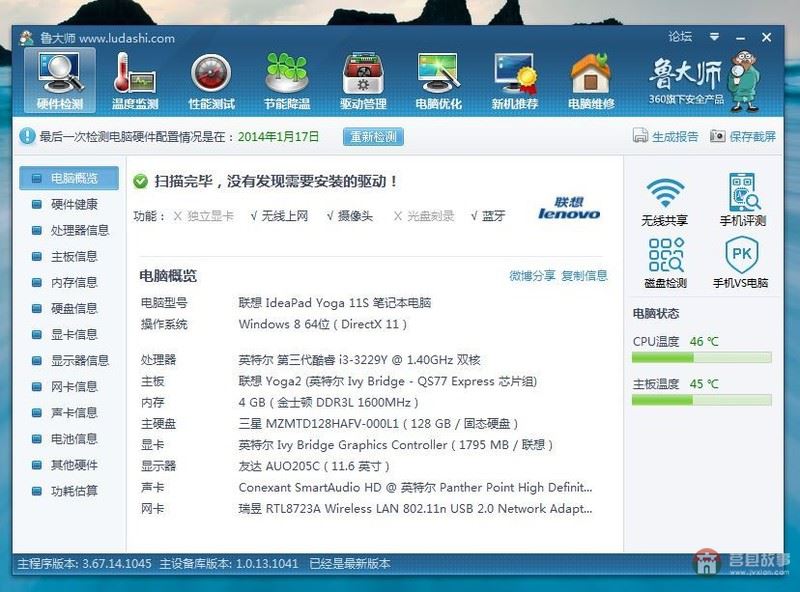
Task: Minimize the 鲁大师 window
Action: point(741,38)
